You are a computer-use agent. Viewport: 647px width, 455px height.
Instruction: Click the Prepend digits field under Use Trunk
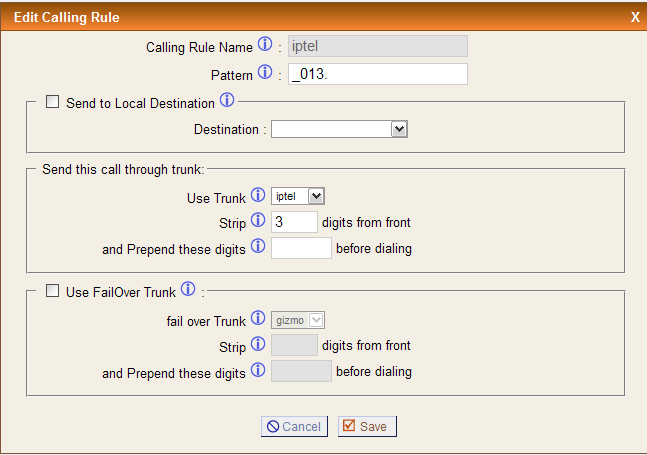click(x=301, y=248)
